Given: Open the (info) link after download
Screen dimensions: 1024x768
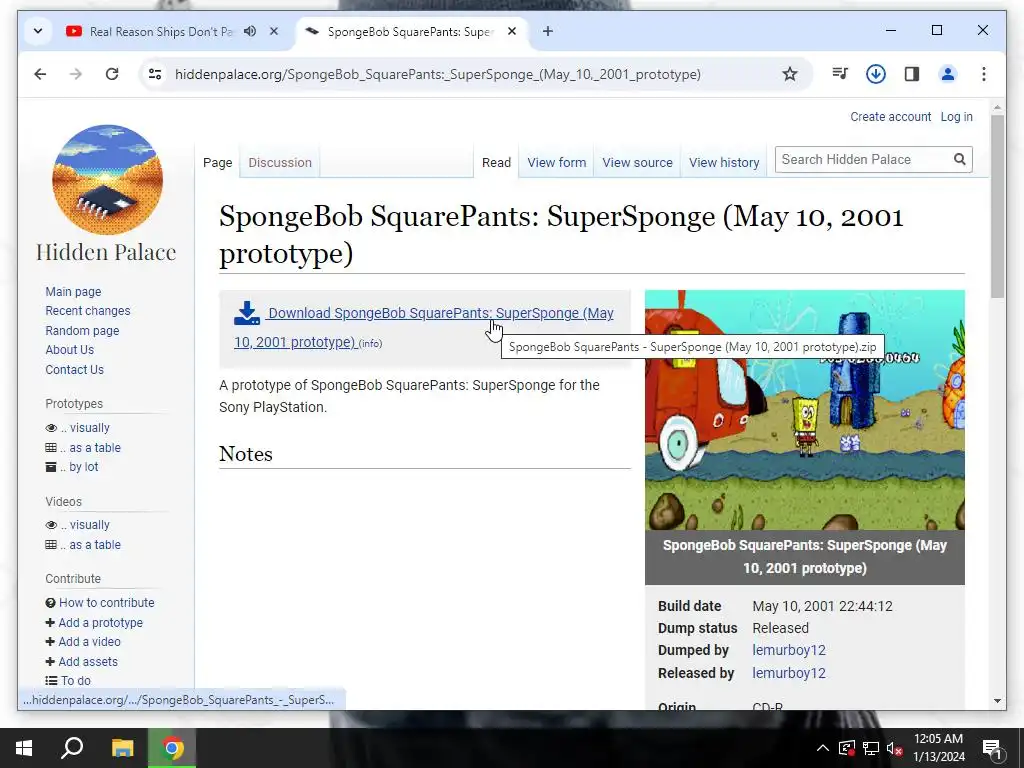Looking at the screenshot, I should [370, 344].
